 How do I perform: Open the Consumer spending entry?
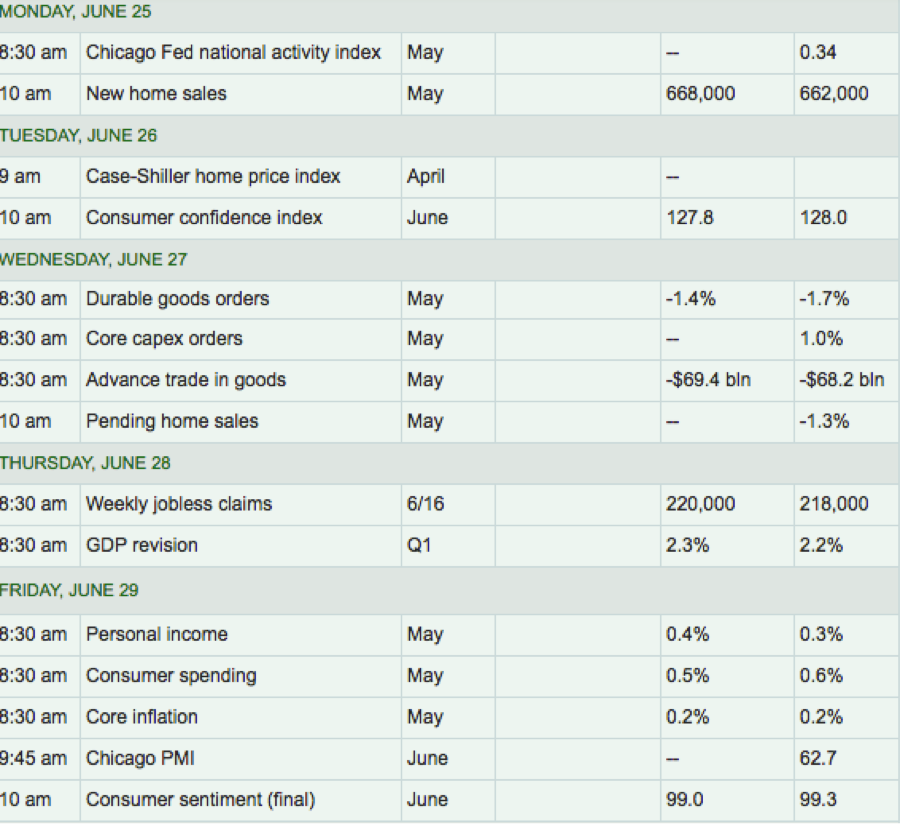point(171,676)
